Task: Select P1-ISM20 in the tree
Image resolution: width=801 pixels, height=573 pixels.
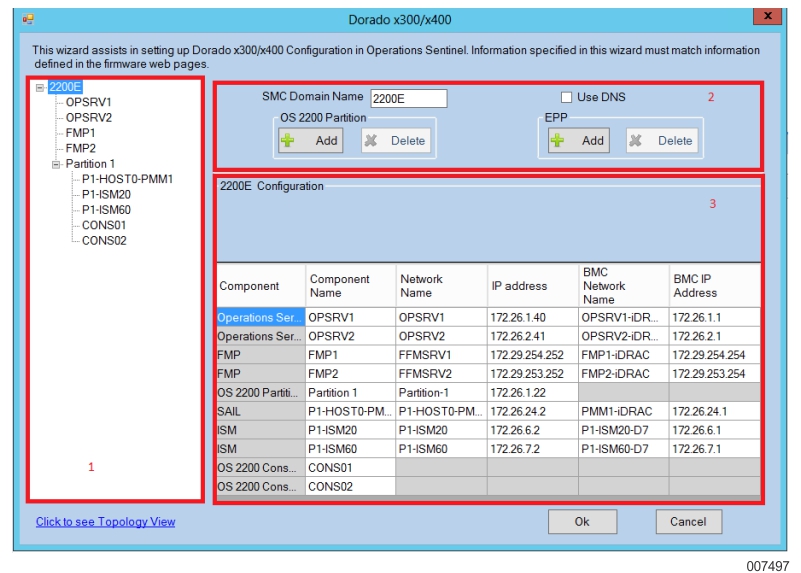Action: tap(106, 195)
